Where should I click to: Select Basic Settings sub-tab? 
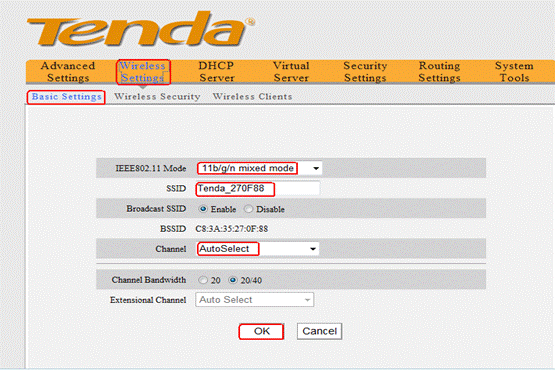[x=67, y=97]
